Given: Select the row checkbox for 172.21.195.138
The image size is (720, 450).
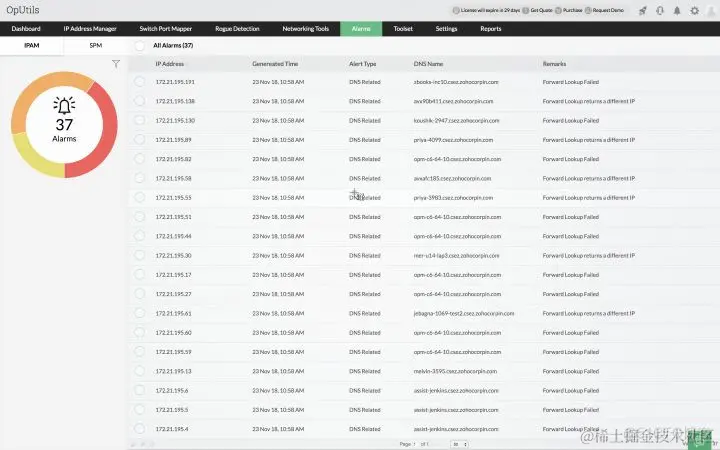Looking at the screenshot, I should coord(140,101).
